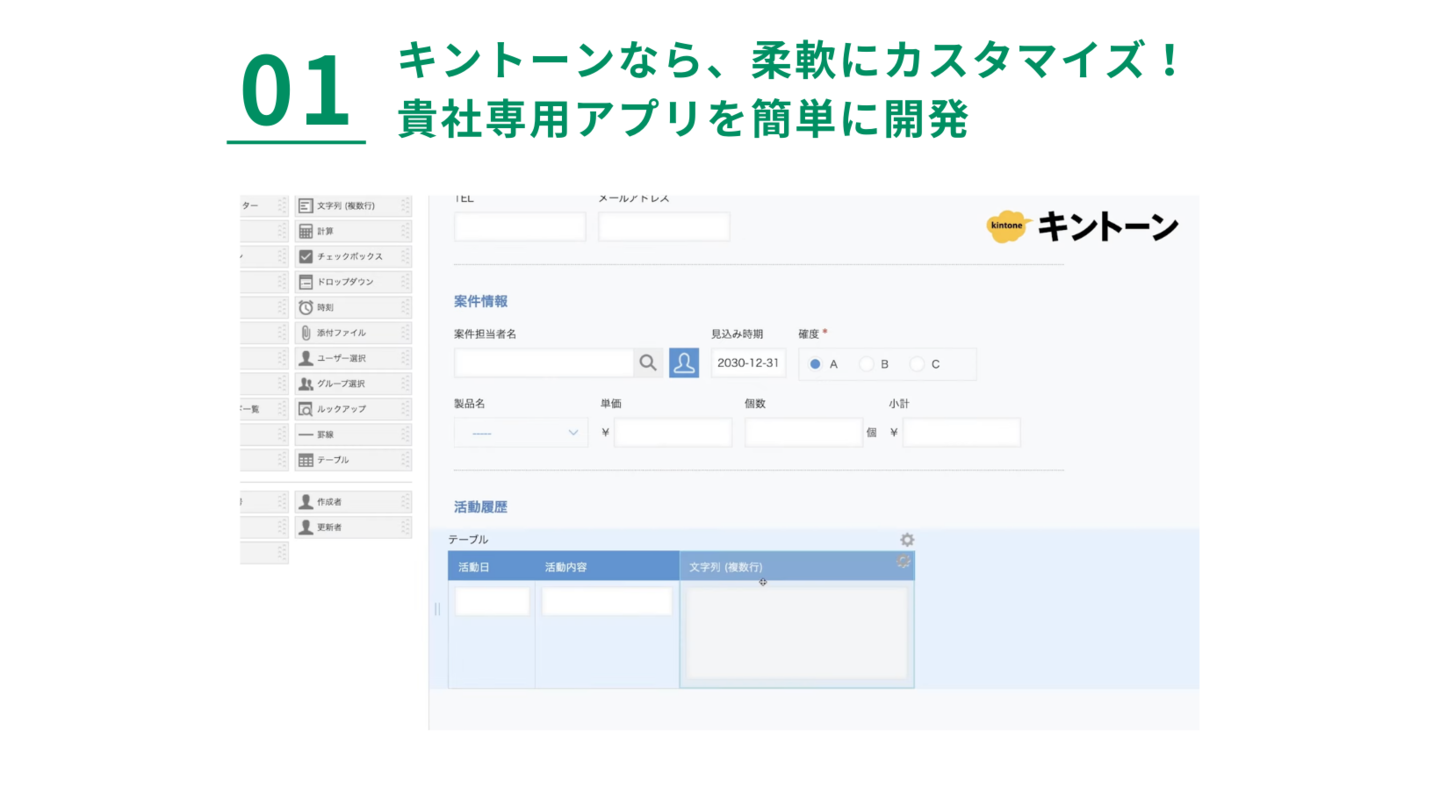Select radio button A under 確度
The width and height of the screenshot is (1440, 811).
(x=815, y=364)
